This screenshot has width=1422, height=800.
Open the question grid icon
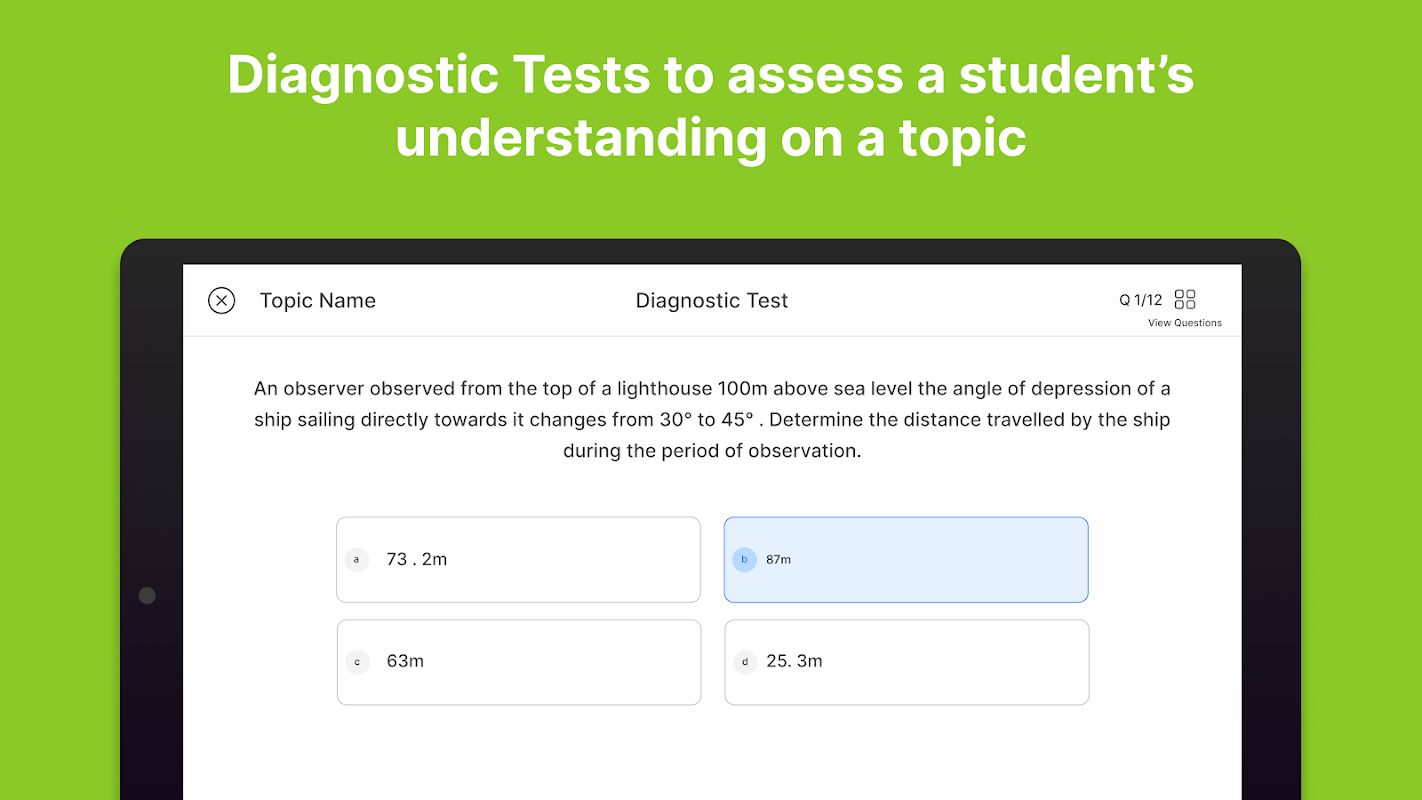(1185, 299)
